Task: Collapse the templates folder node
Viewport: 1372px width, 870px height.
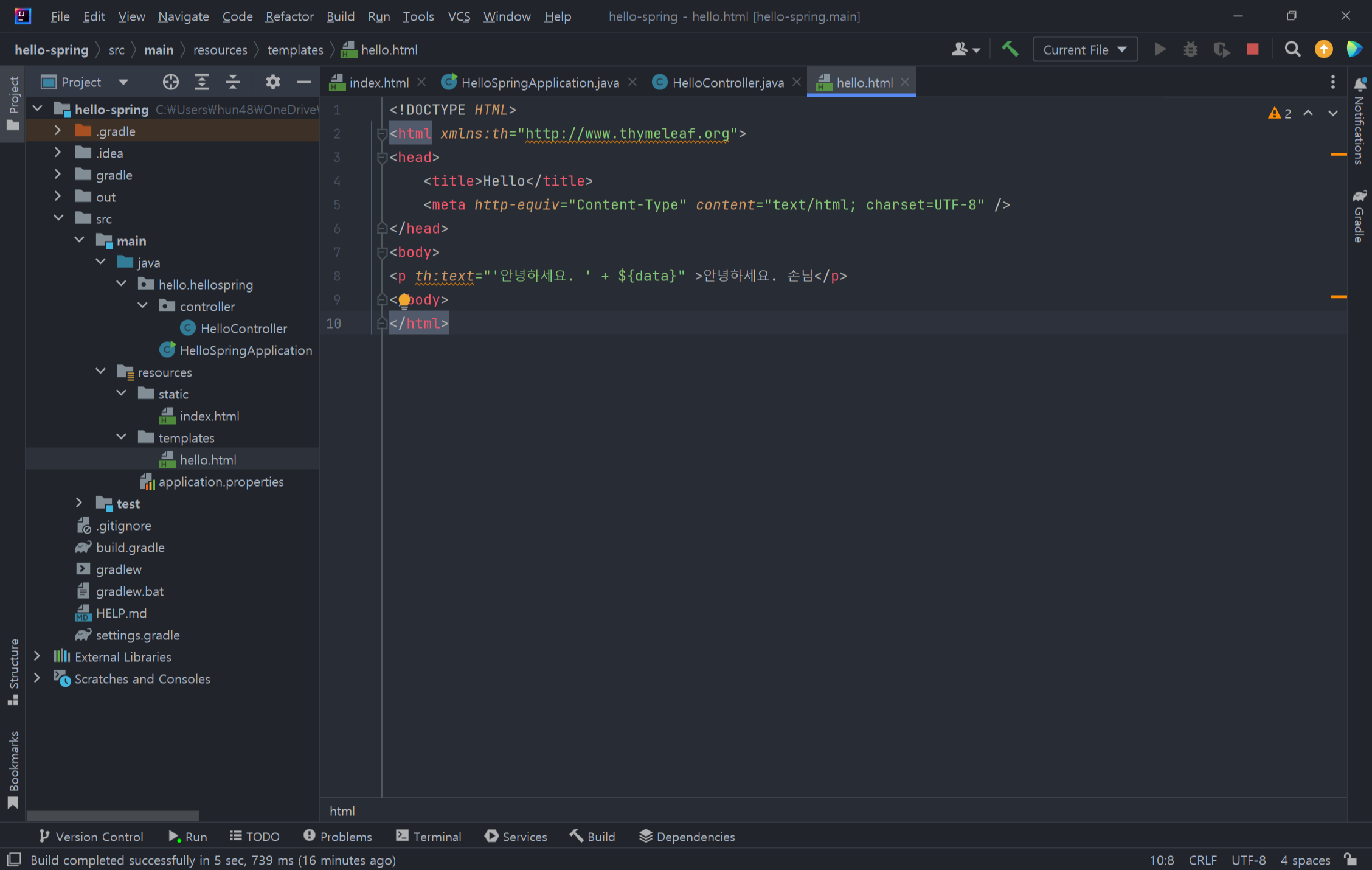Action: click(121, 437)
